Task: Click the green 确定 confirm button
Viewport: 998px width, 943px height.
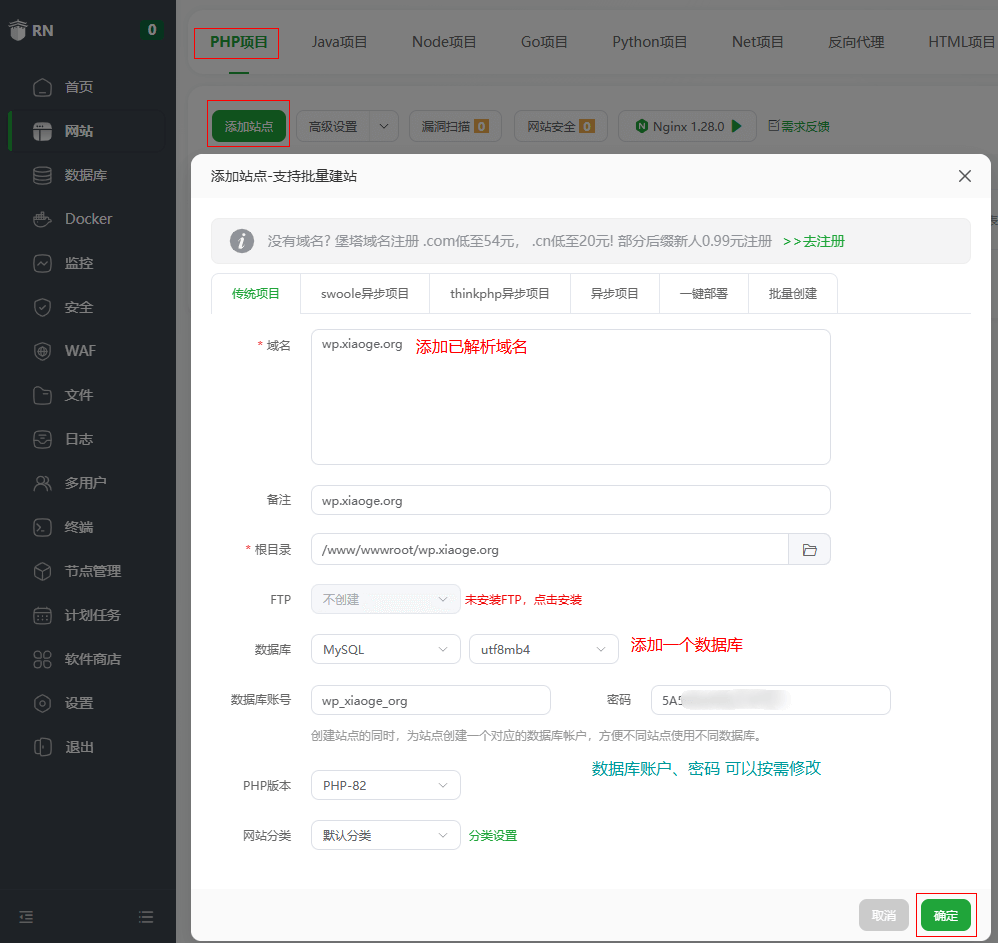Action: 945,914
